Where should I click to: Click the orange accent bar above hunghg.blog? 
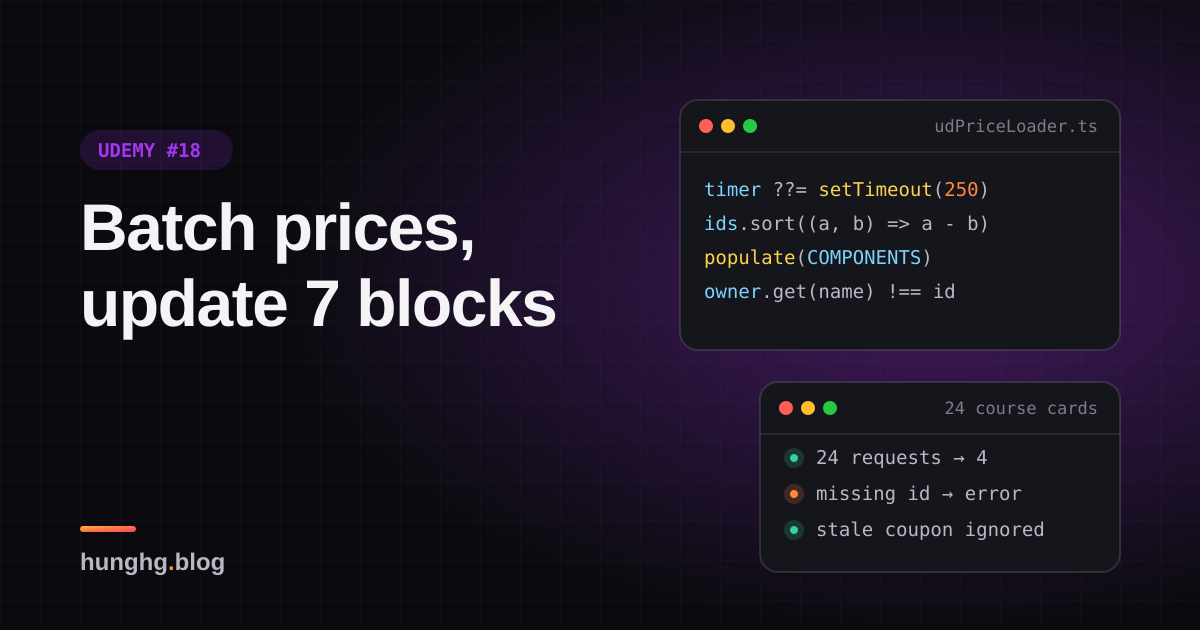108,529
